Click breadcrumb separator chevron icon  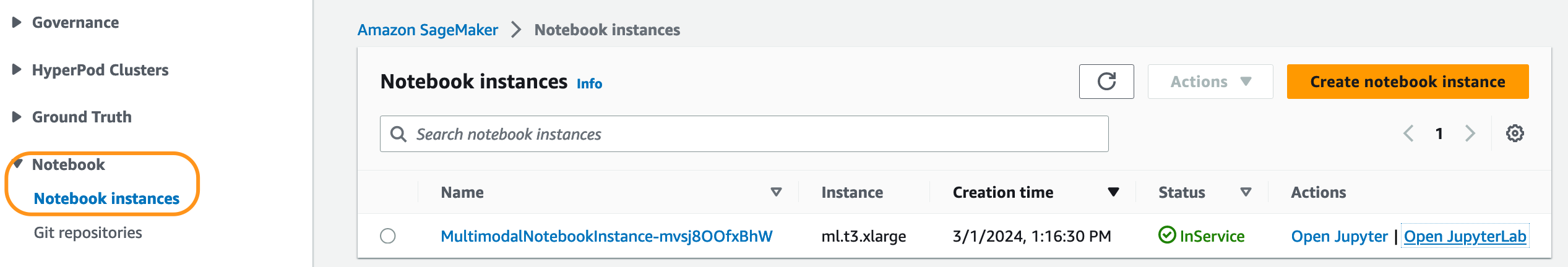pyautogui.click(x=516, y=30)
